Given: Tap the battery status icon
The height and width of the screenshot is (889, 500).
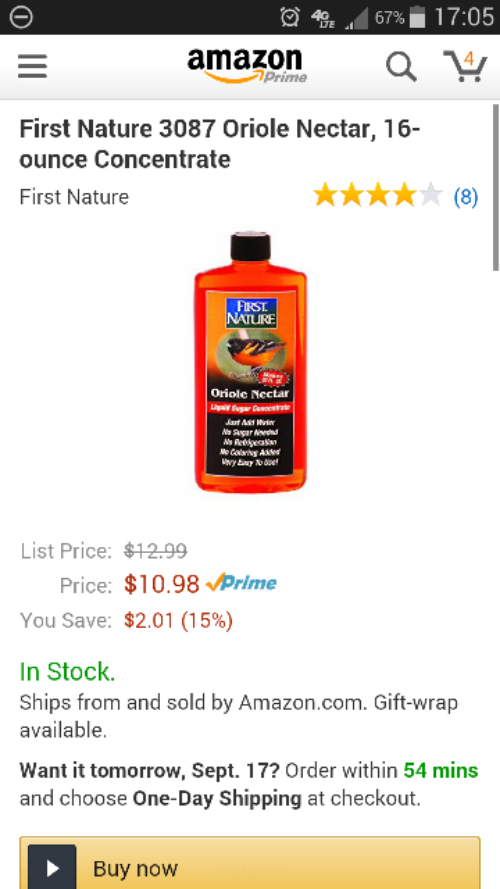Looking at the screenshot, I should pyautogui.click(x=417, y=17).
